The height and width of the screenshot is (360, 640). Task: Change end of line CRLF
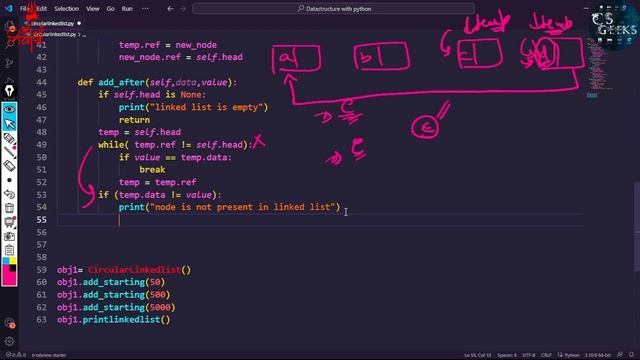click(x=546, y=355)
